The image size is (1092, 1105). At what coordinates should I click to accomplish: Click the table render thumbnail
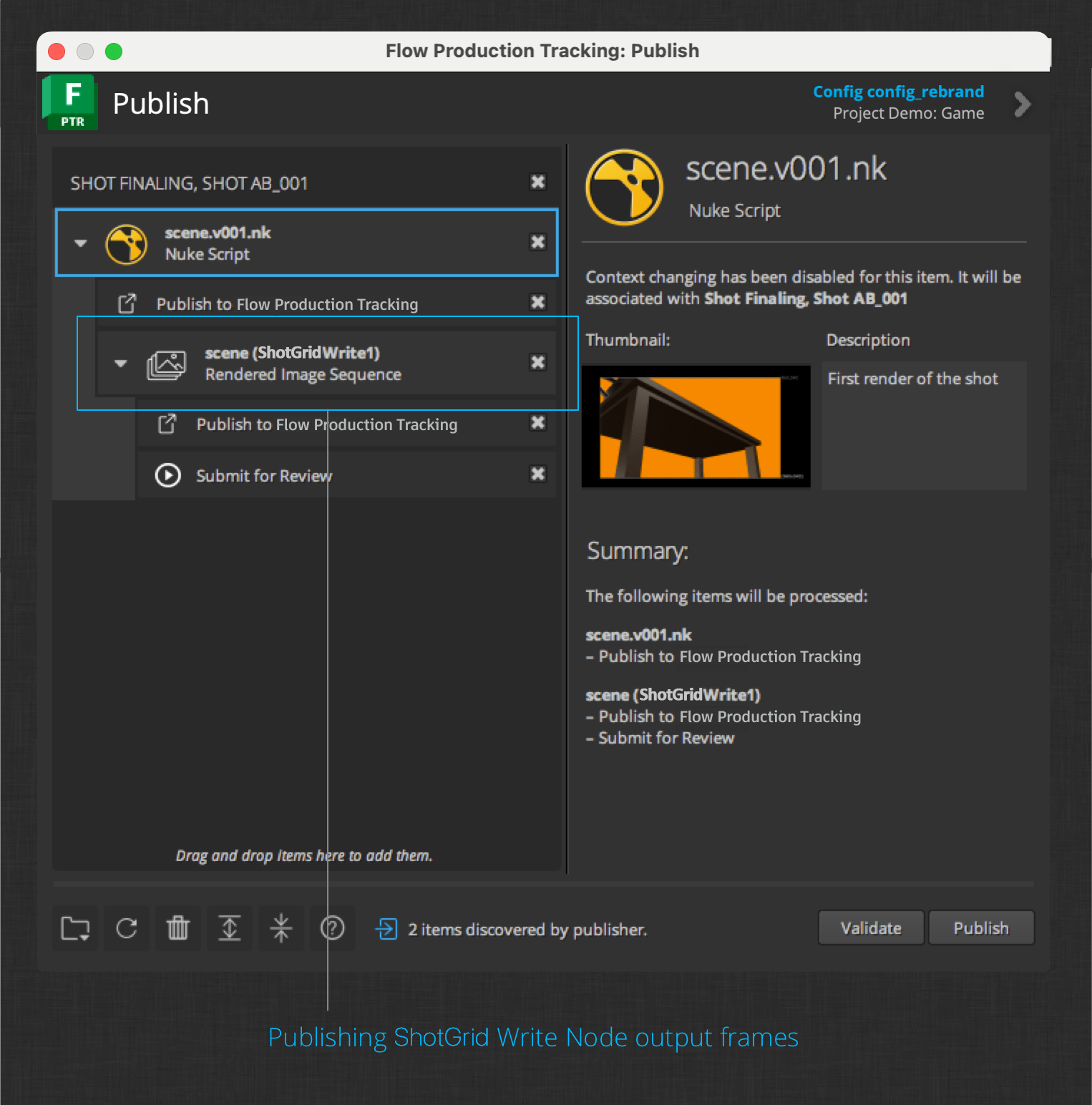[696, 427]
